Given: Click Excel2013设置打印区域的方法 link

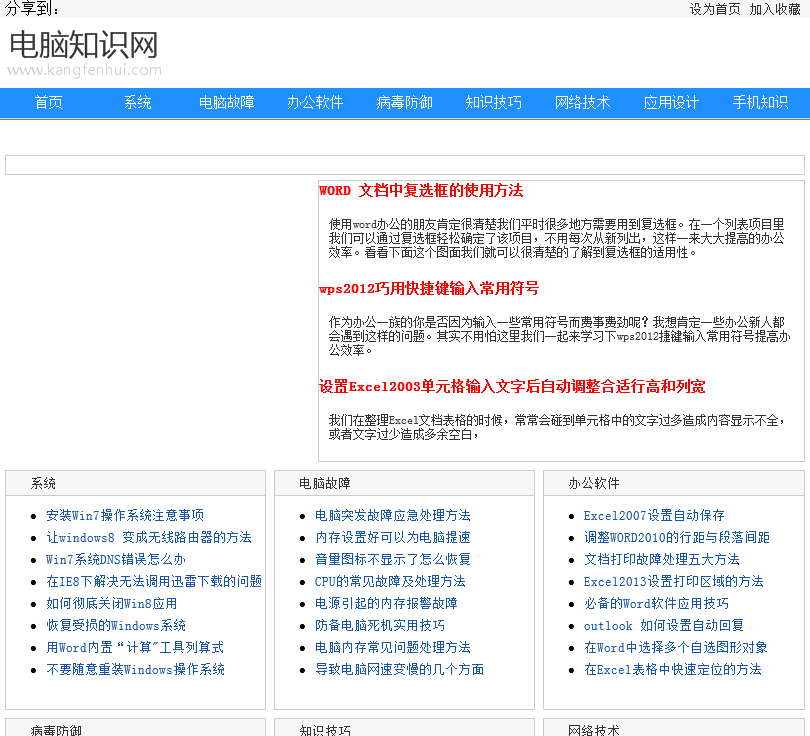Looking at the screenshot, I should 674,581.
